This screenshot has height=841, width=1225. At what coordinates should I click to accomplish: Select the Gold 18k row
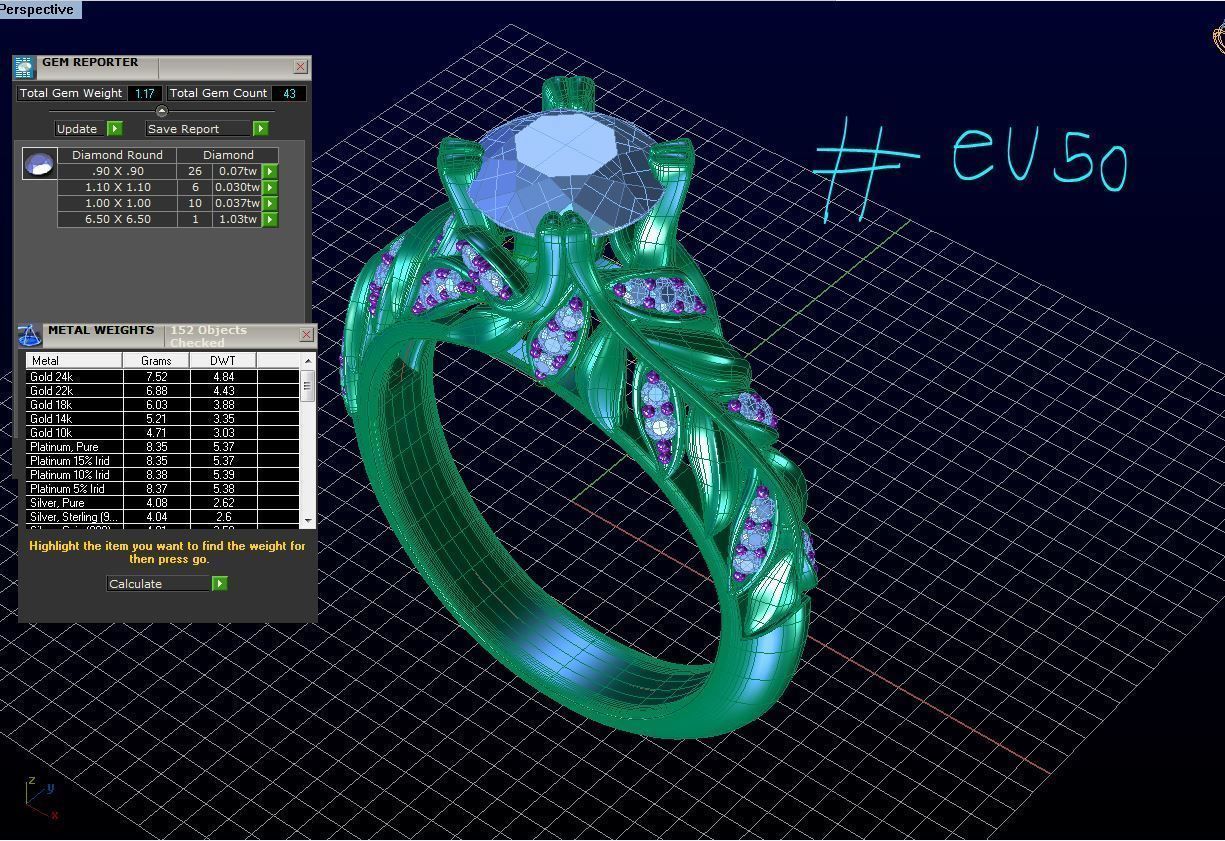pos(162,405)
